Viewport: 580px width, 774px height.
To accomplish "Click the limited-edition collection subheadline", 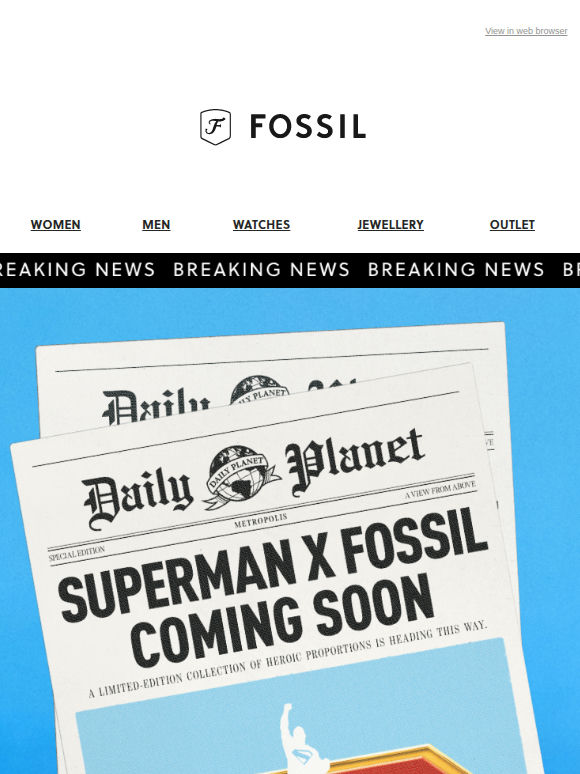I will pos(288,659).
